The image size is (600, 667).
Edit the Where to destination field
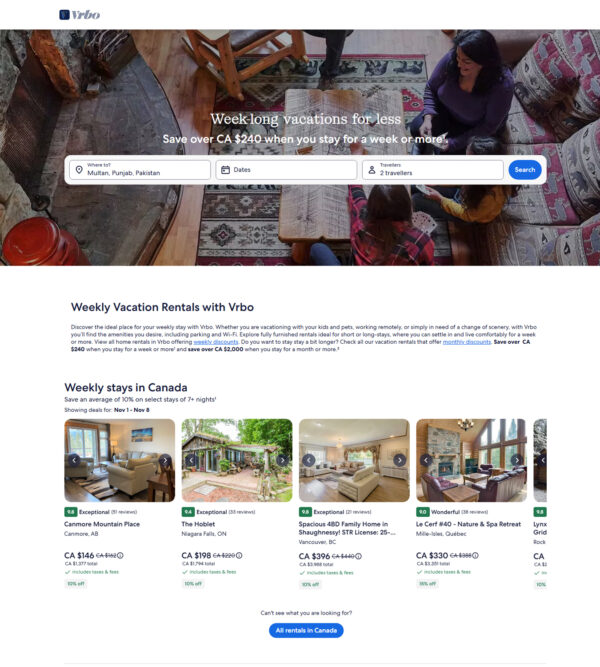(140, 170)
